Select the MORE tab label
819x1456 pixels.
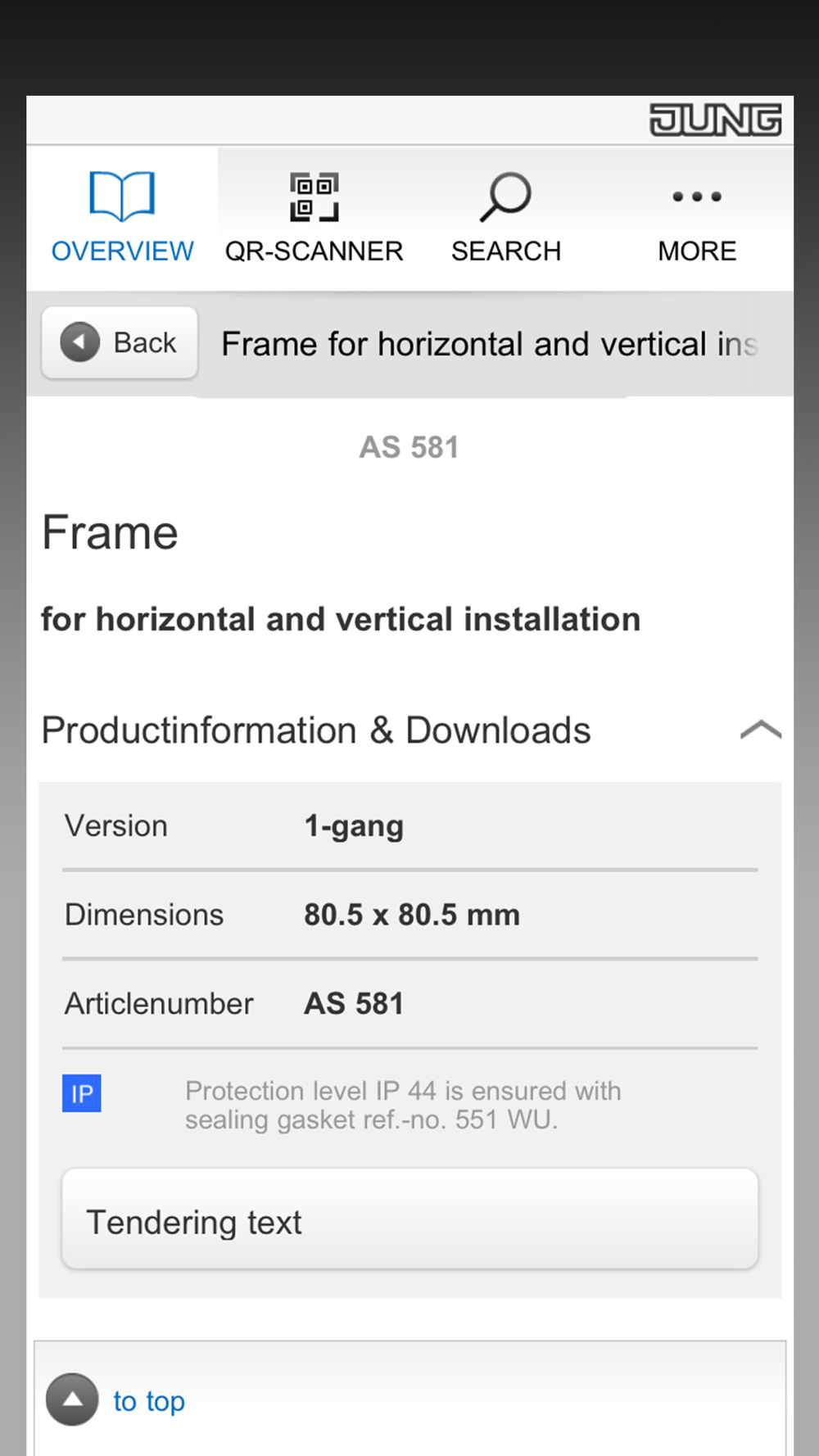[x=698, y=251]
